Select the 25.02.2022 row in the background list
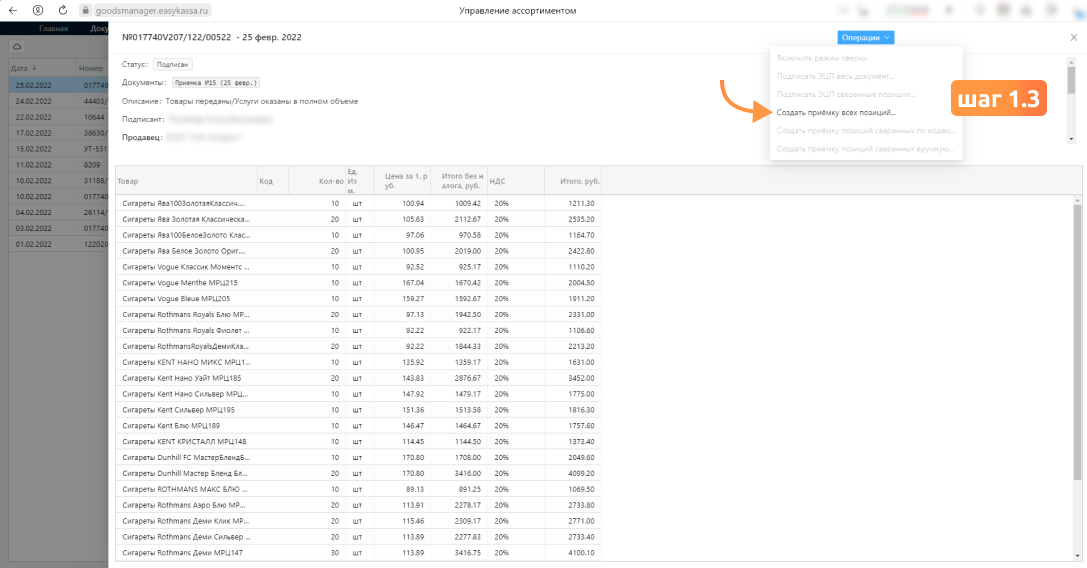Screen dimensions: 1087x568 click(58, 85)
